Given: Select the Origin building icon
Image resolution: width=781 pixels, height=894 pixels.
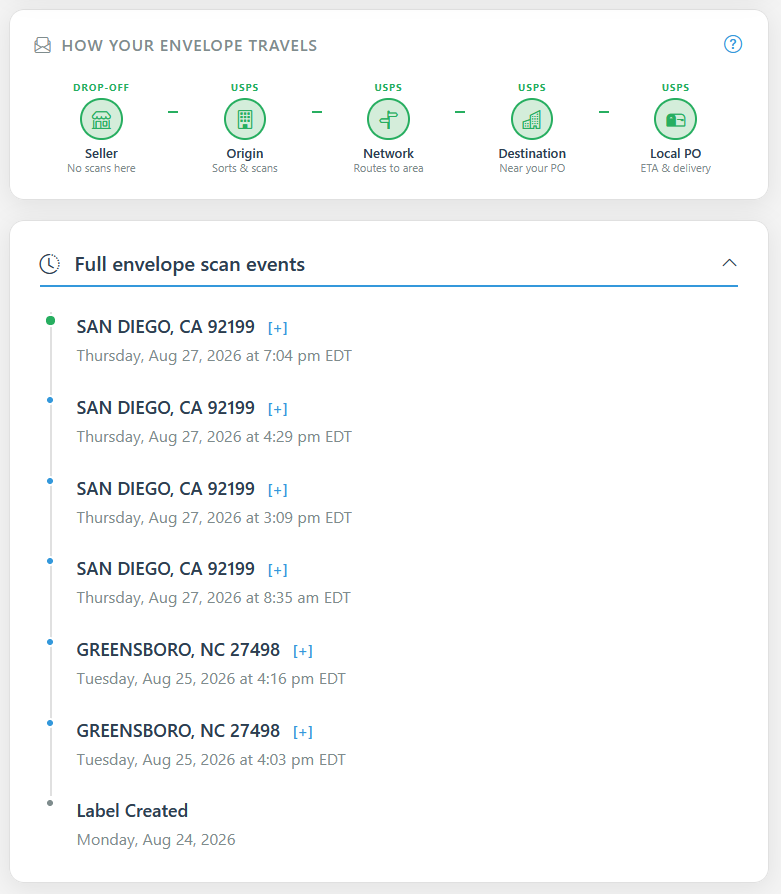Looking at the screenshot, I should point(245,119).
